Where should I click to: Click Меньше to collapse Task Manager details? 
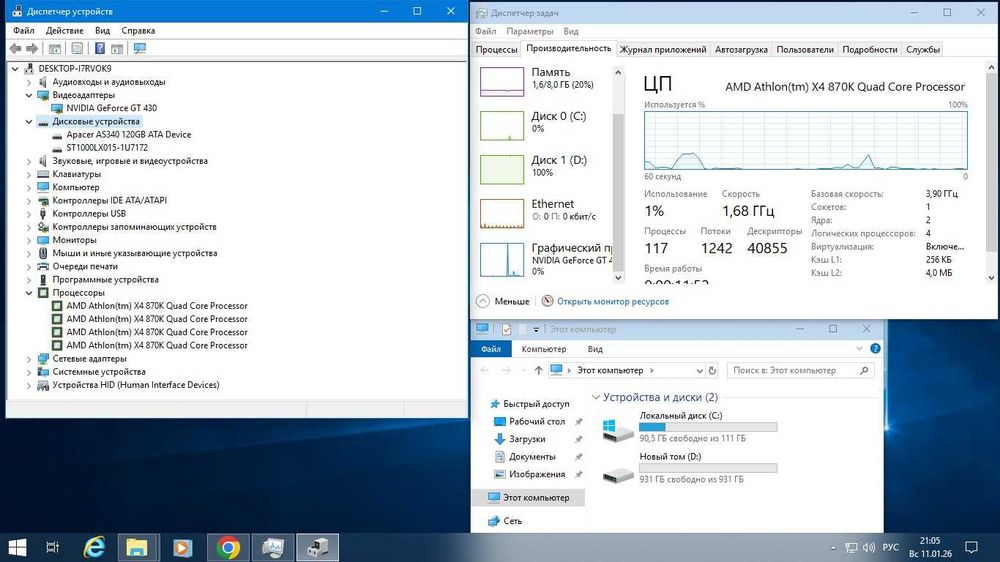click(x=503, y=301)
